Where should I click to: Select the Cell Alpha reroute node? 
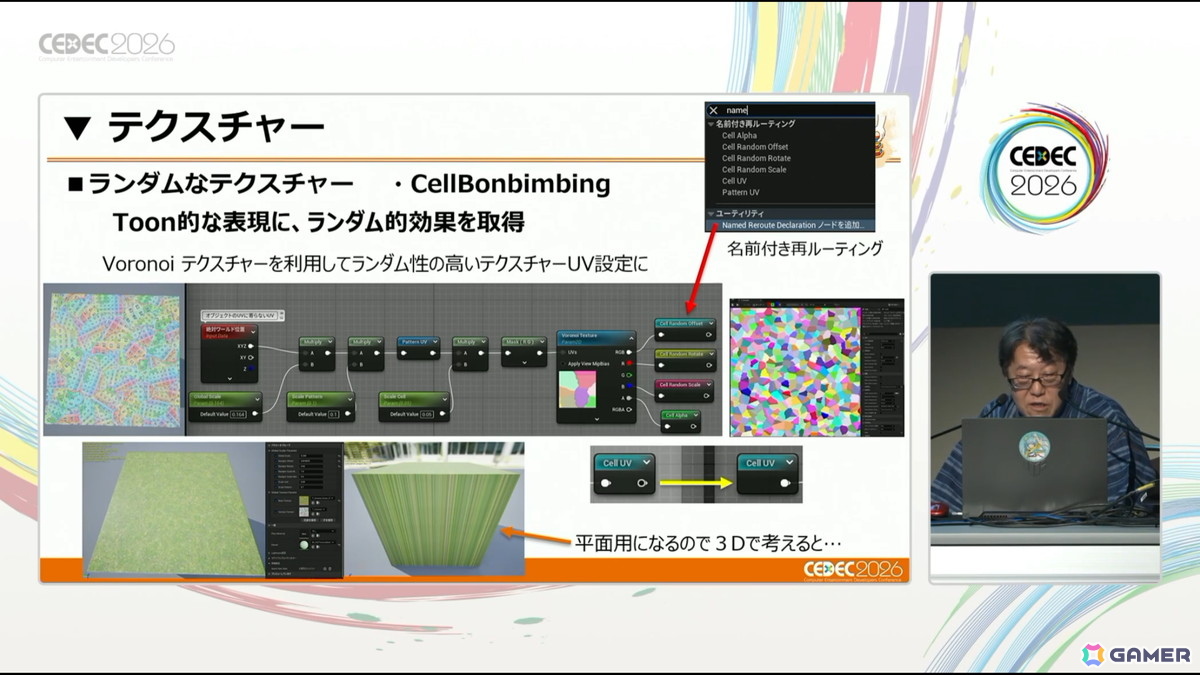681,421
